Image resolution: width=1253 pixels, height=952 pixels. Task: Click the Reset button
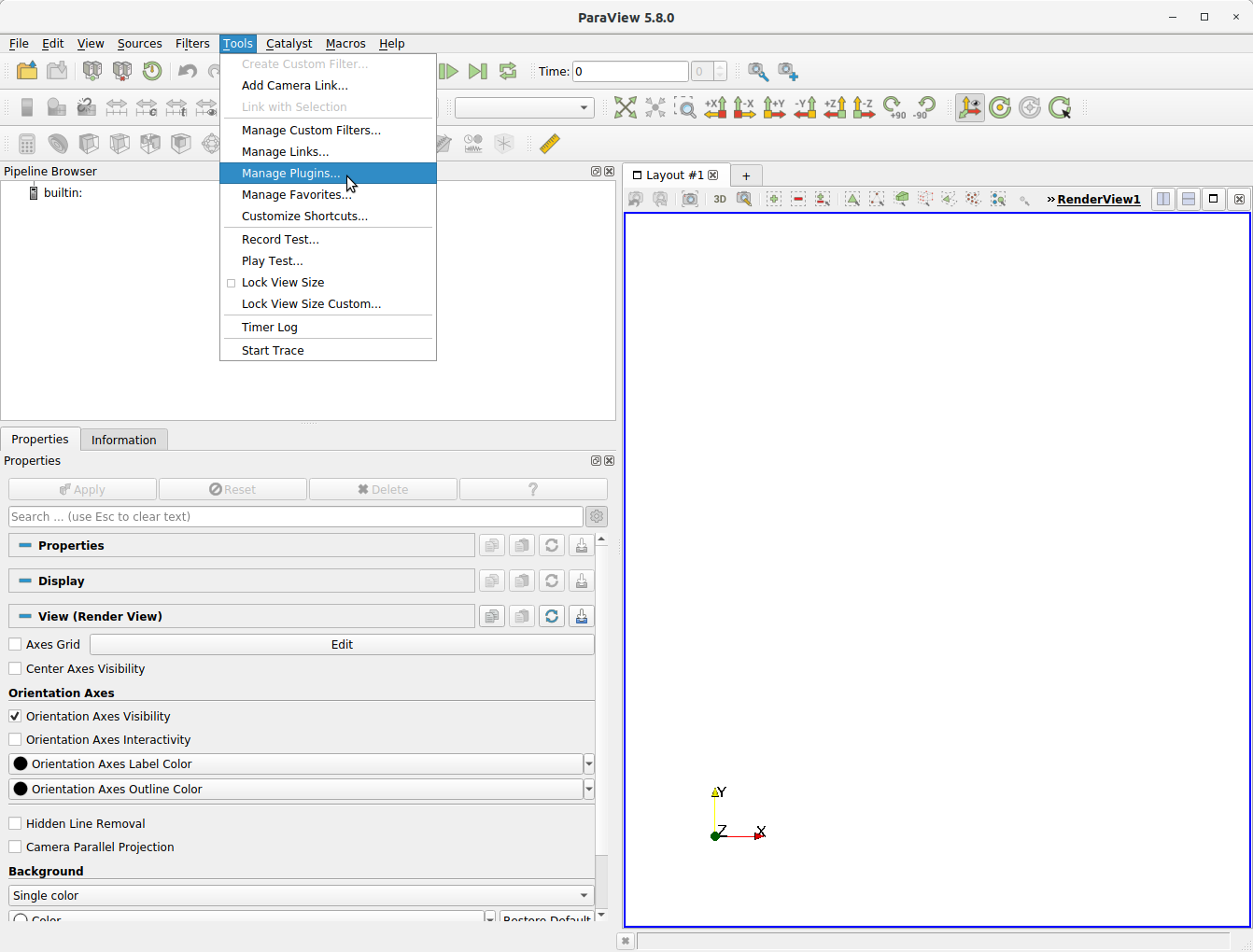click(232, 489)
